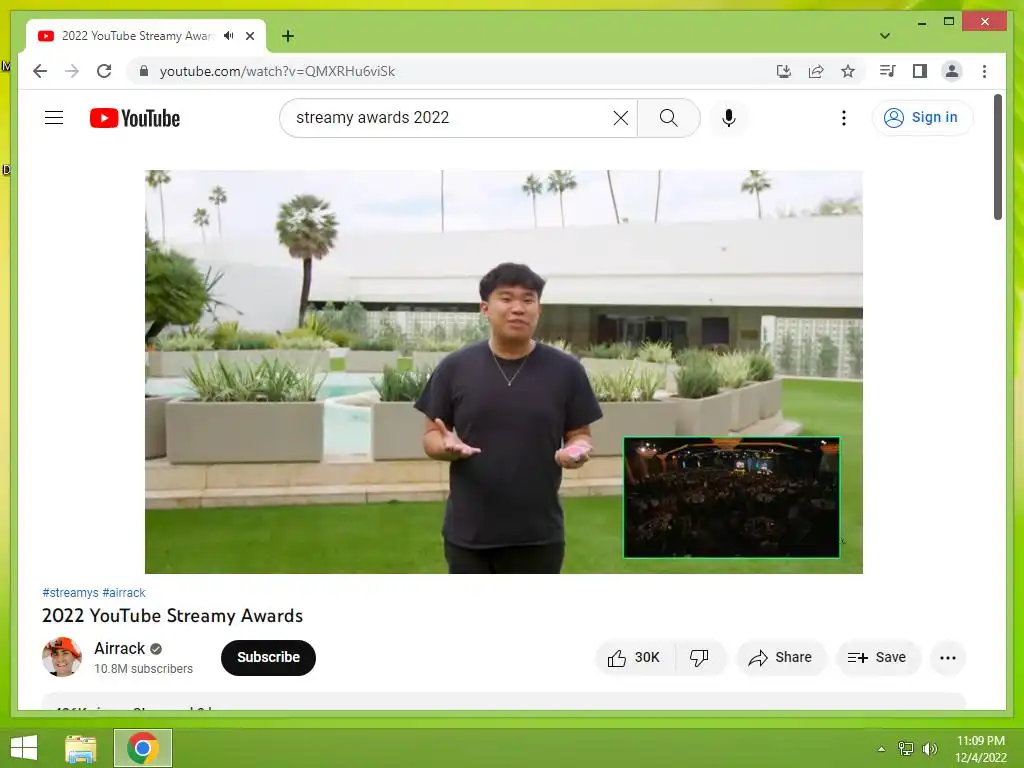Open network icon in system tray
This screenshot has height=768, width=1024.
905,748
